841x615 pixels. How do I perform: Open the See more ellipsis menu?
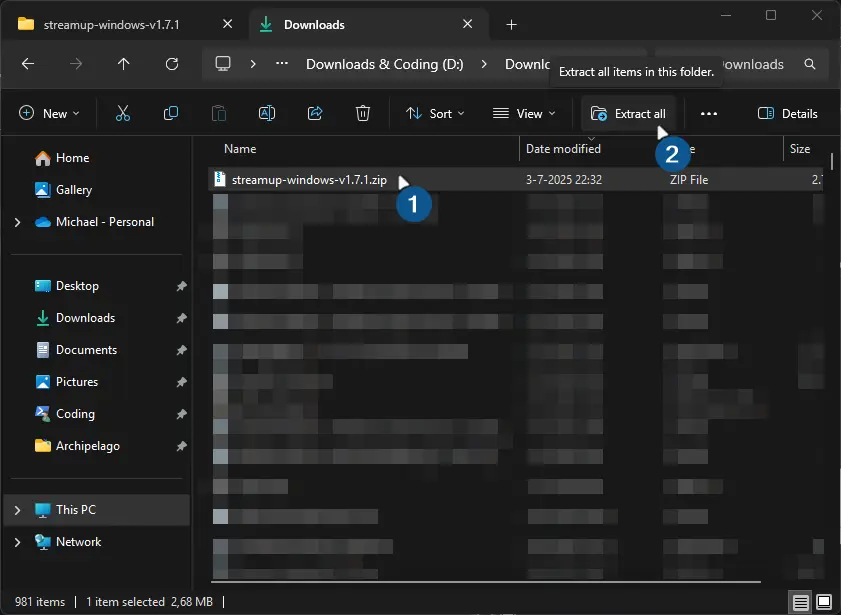709,114
